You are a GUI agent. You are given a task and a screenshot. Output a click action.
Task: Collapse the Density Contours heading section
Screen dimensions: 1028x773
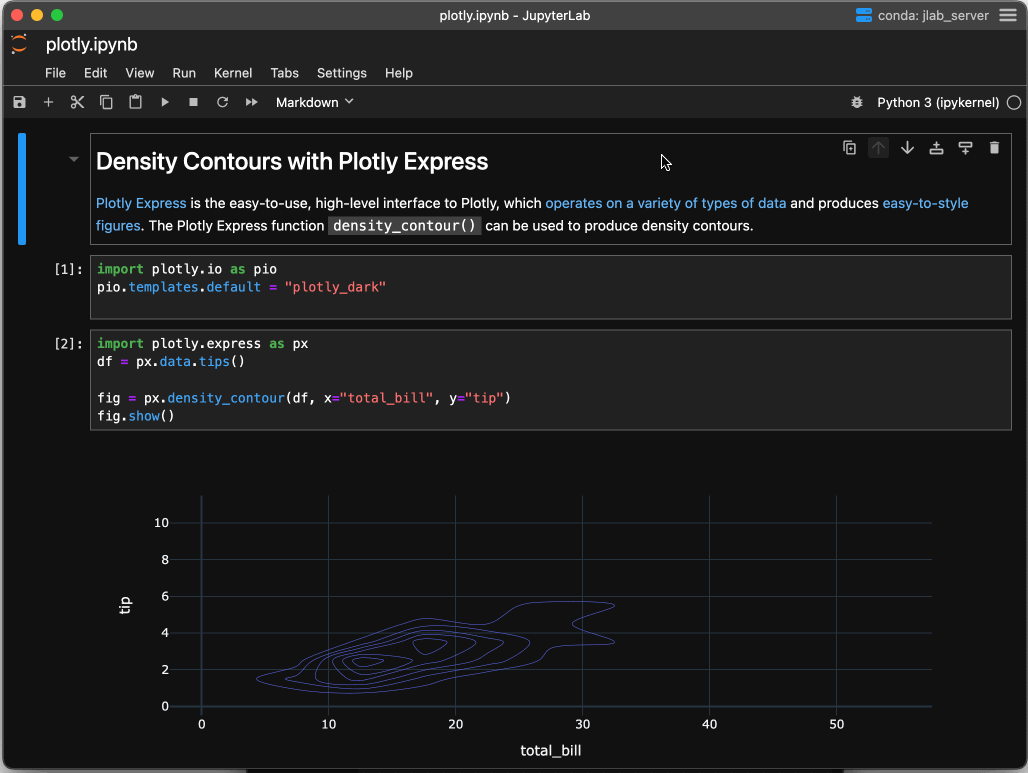pos(73,159)
